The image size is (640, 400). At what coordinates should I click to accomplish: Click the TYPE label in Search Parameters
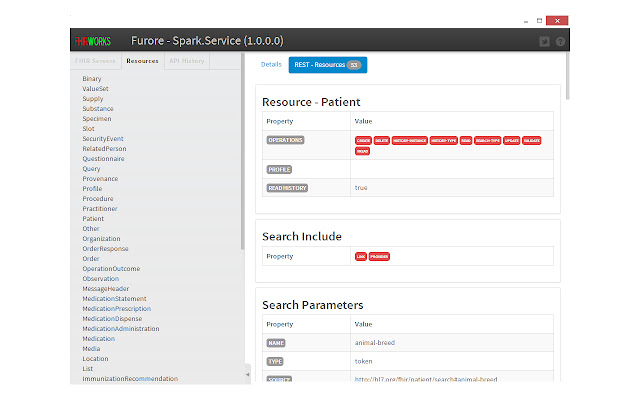275,362
